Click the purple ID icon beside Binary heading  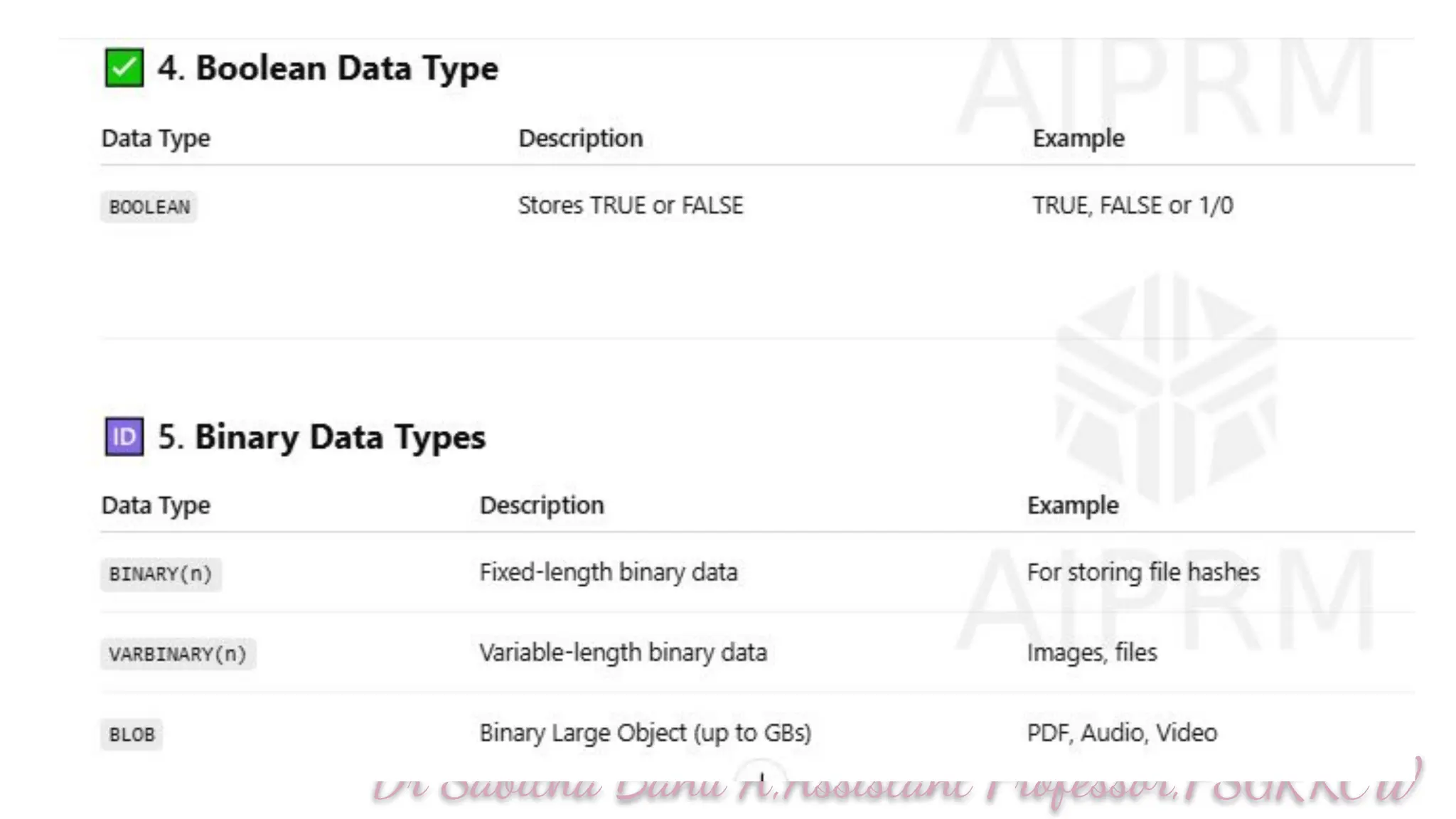[124, 437]
